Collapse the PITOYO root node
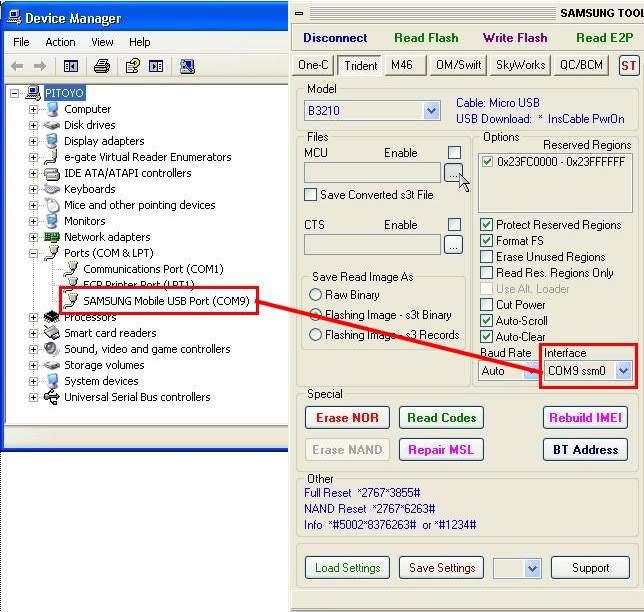 14,93
